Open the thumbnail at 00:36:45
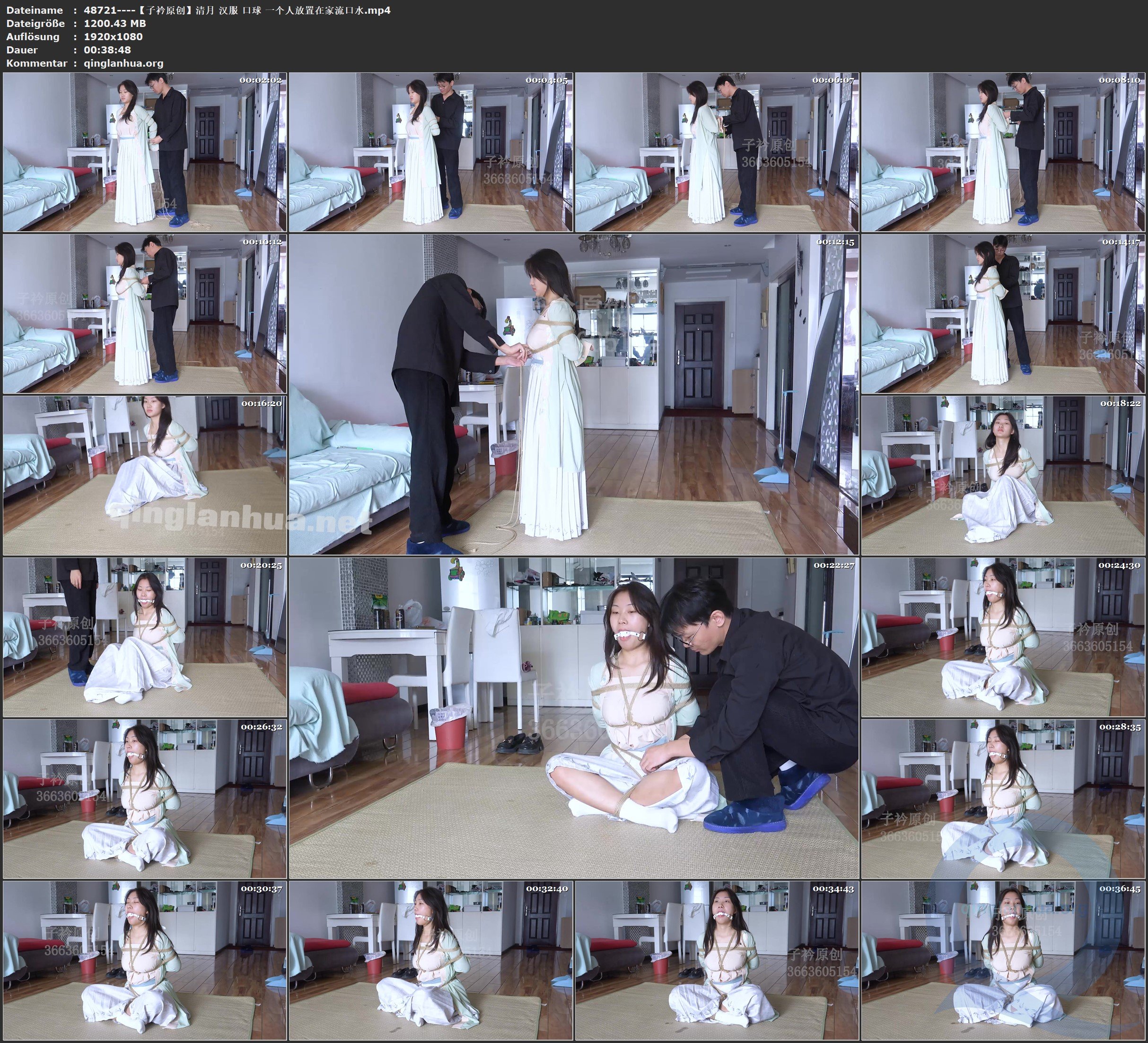Screen dimensions: 1148x1043 (x=1003, y=960)
